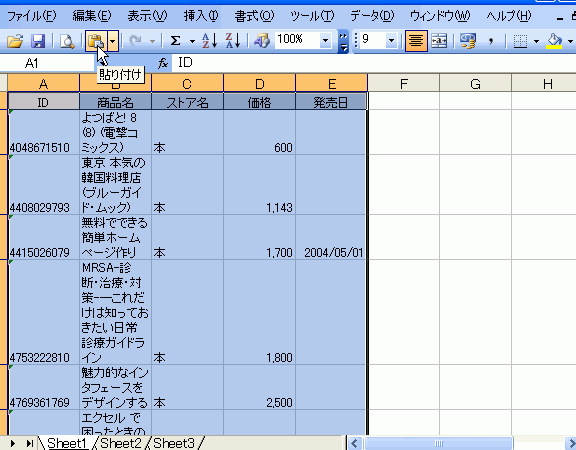Click the Paste clipboard icon
Image resolution: width=576 pixels, height=450 pixels.
point(96,41)
